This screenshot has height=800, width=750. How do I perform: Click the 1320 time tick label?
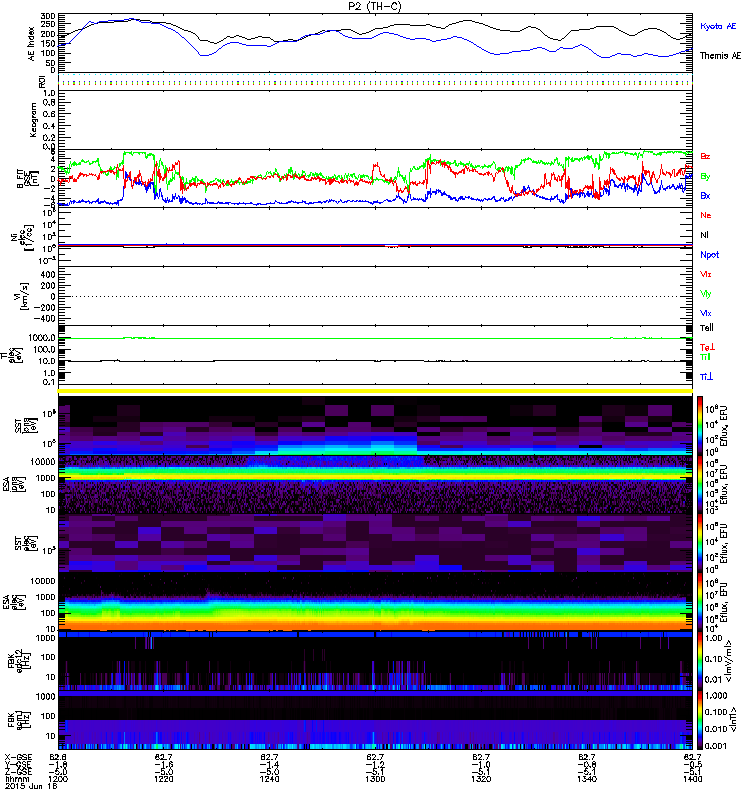point(481,779)
